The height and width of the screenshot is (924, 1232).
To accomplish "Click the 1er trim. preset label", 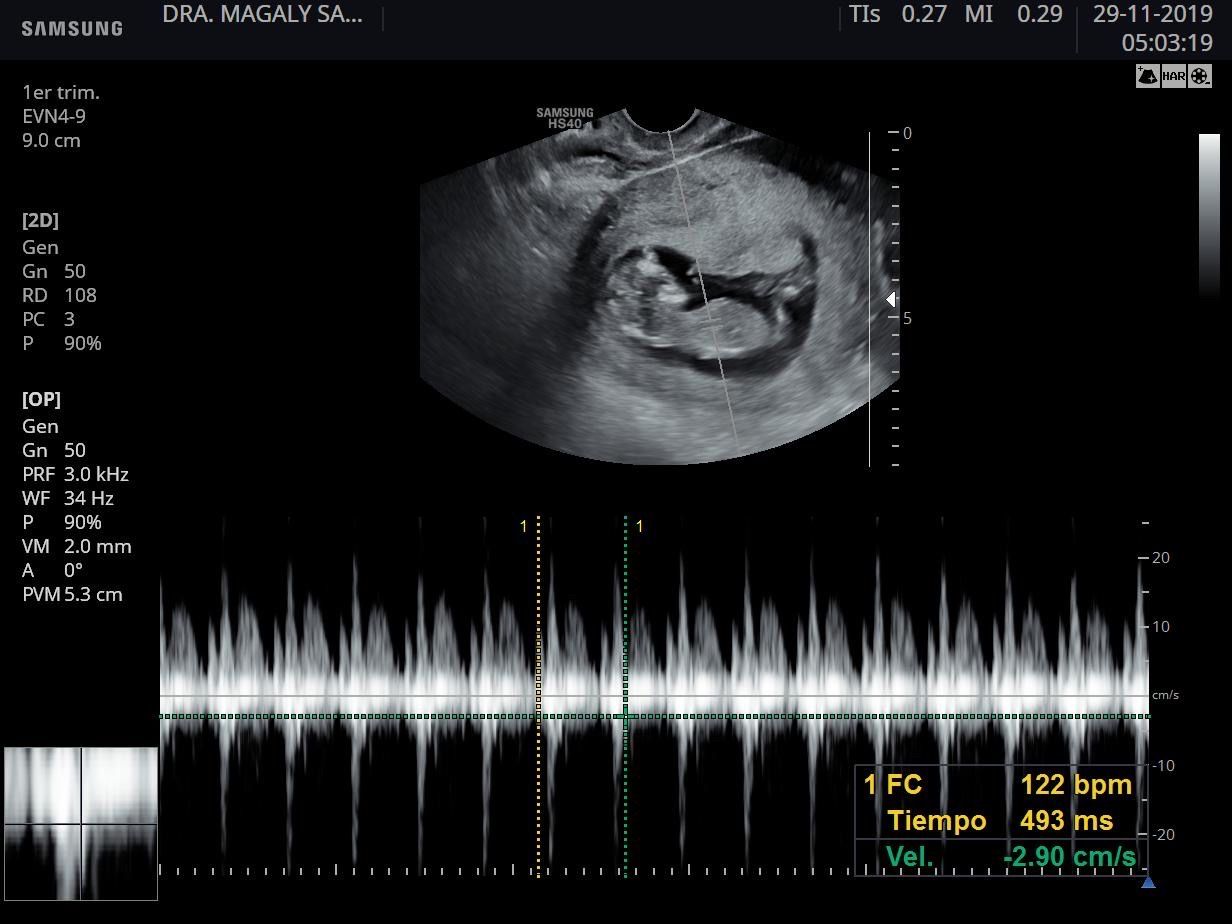I will click(61, 92).
